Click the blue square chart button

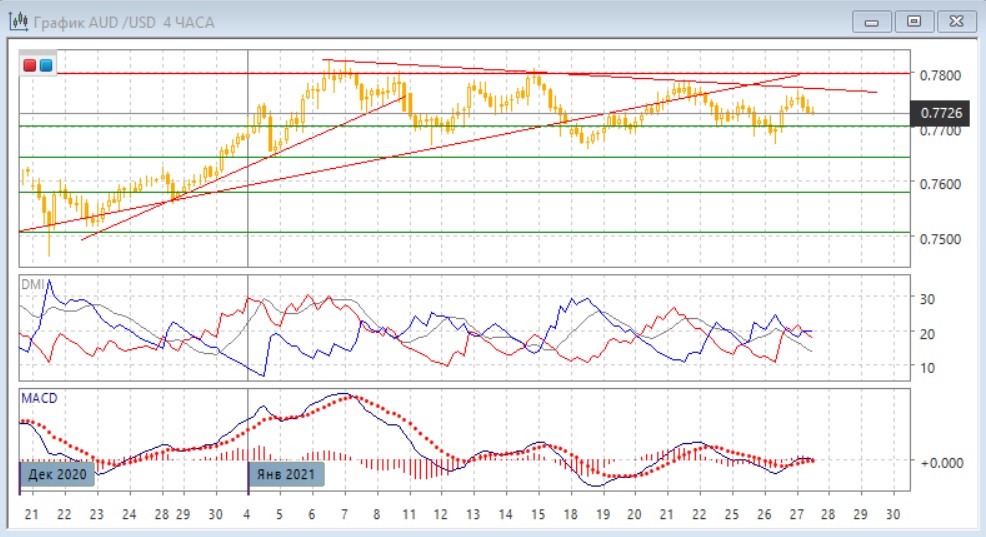coord(46,65)
